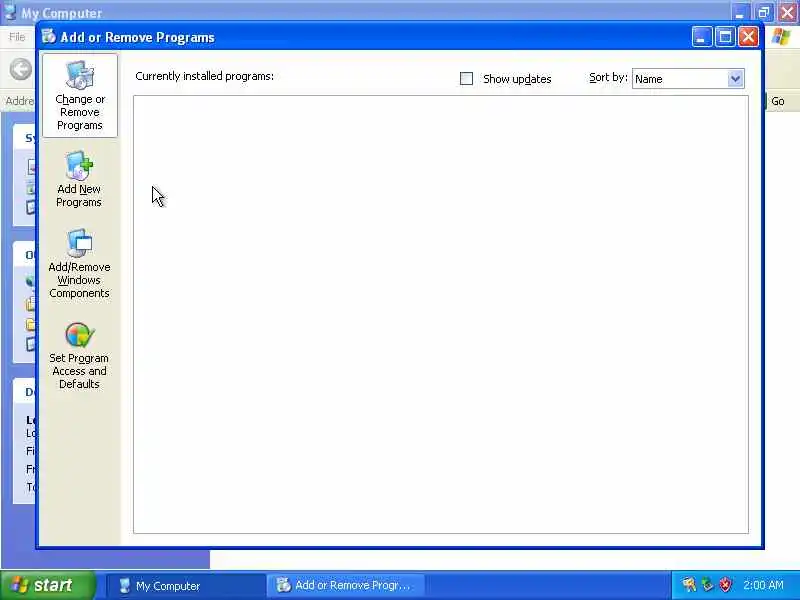Close the Add or Remove Programs window
This screenshot has height=600, width=800.
tap(748, 37)
